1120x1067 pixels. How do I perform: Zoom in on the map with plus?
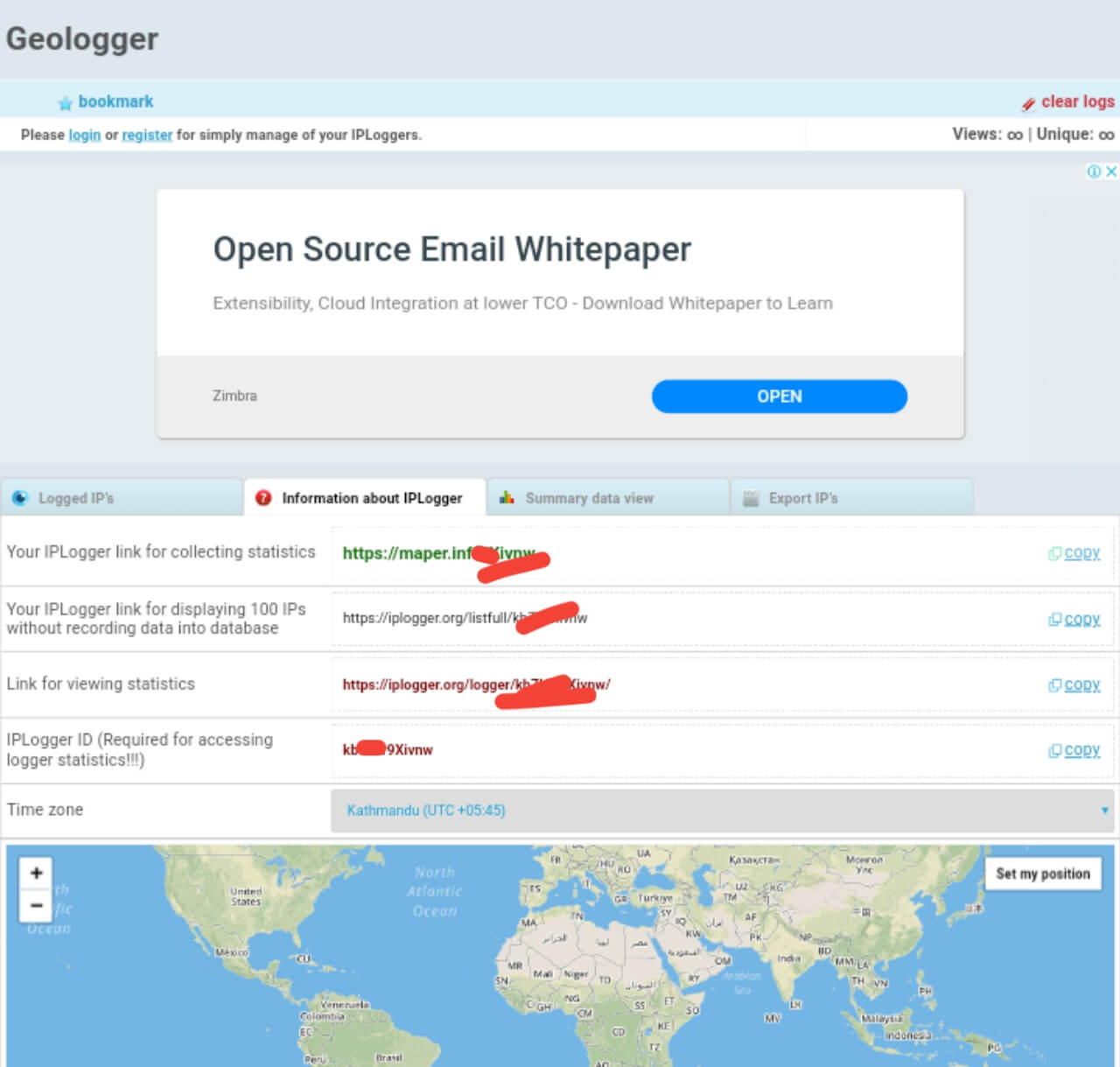point(36,873)
